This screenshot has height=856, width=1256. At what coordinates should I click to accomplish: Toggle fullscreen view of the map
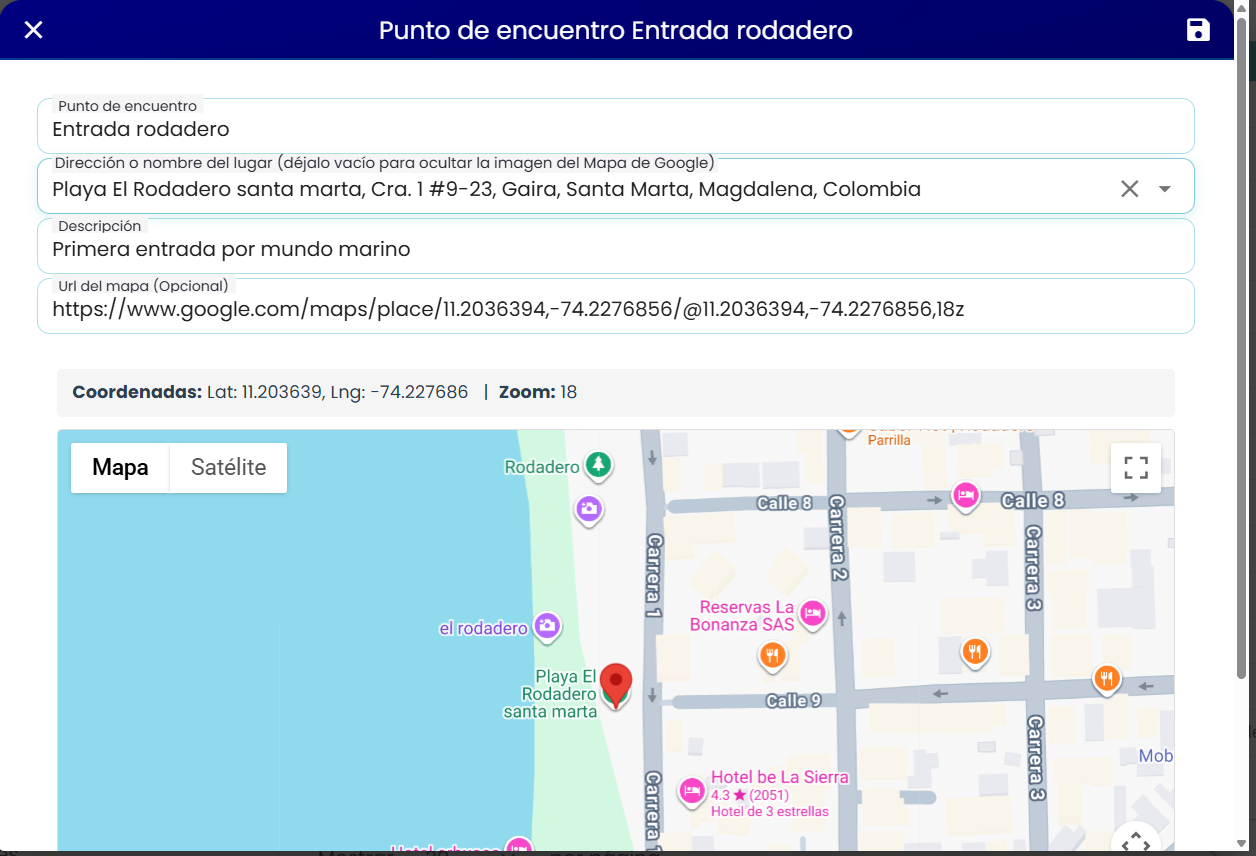point(1136,468)
